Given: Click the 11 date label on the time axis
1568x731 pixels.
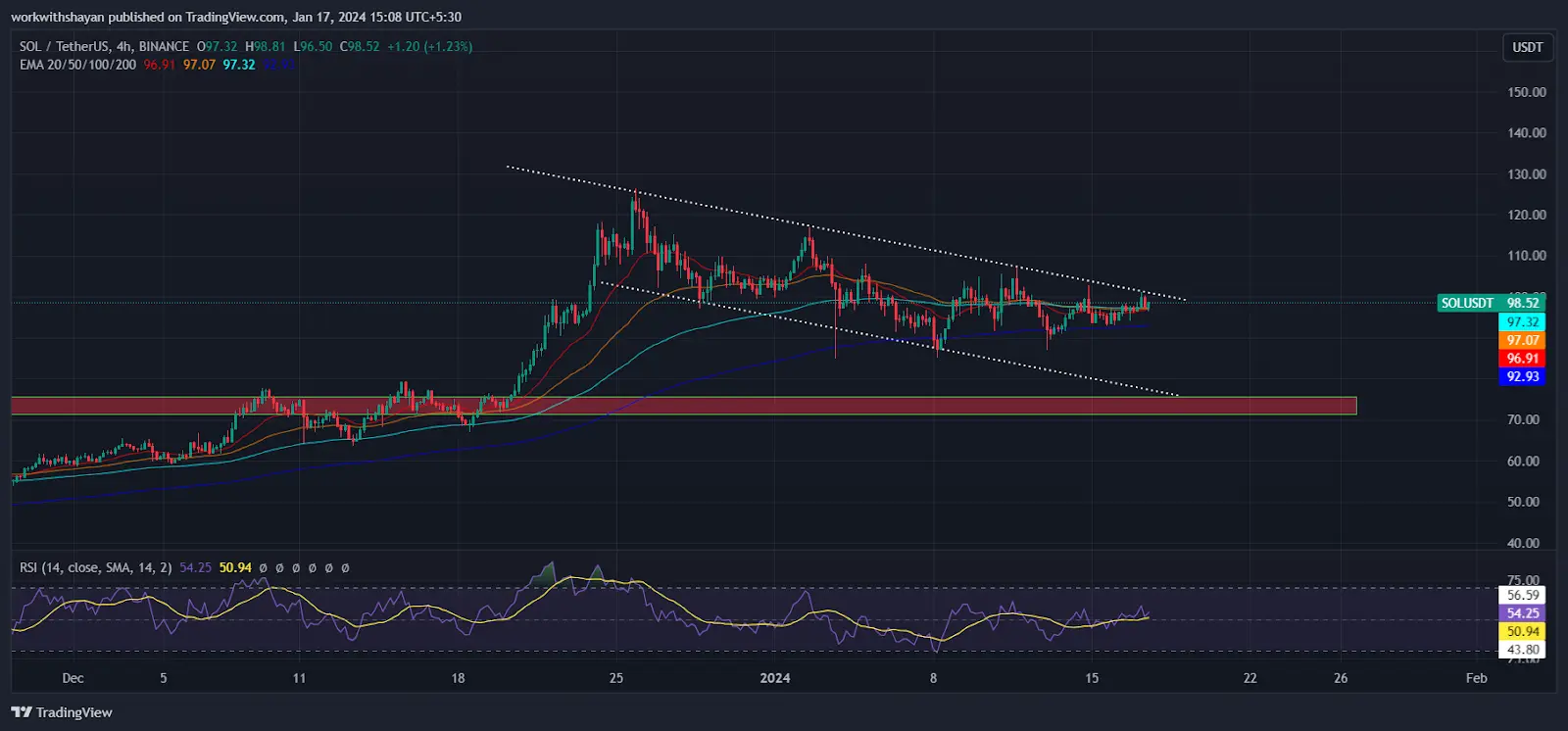Looking at the screenshot, I should pyautogui.click(x=299, y=678).
